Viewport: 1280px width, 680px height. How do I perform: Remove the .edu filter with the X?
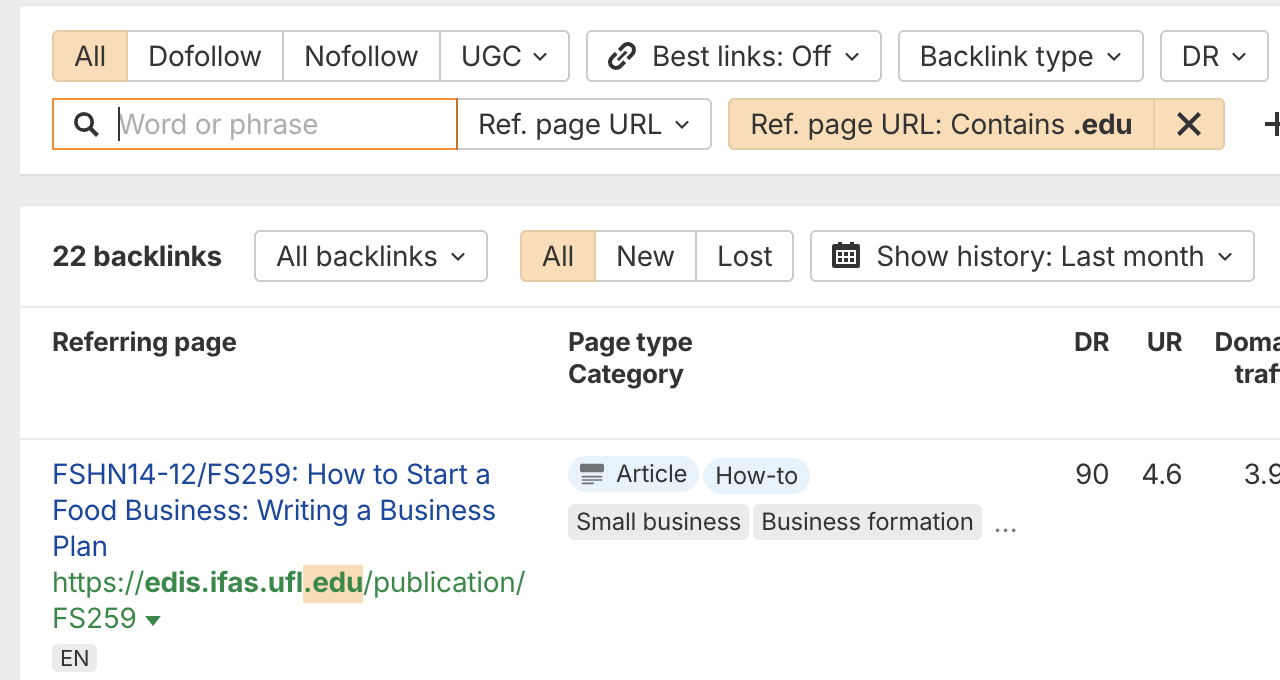point(1188,124)
